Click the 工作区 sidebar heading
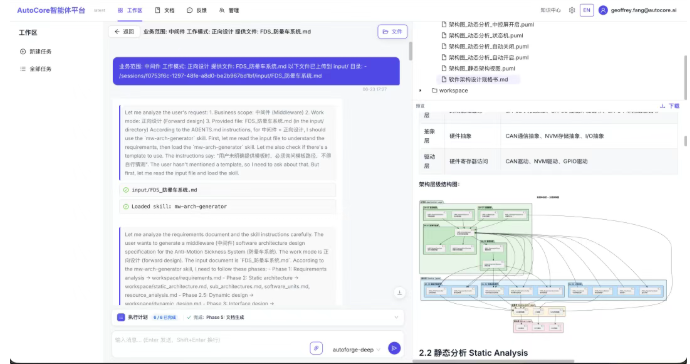Image resolution: width=690 pixels, height=364 pixels. [28, 33]
